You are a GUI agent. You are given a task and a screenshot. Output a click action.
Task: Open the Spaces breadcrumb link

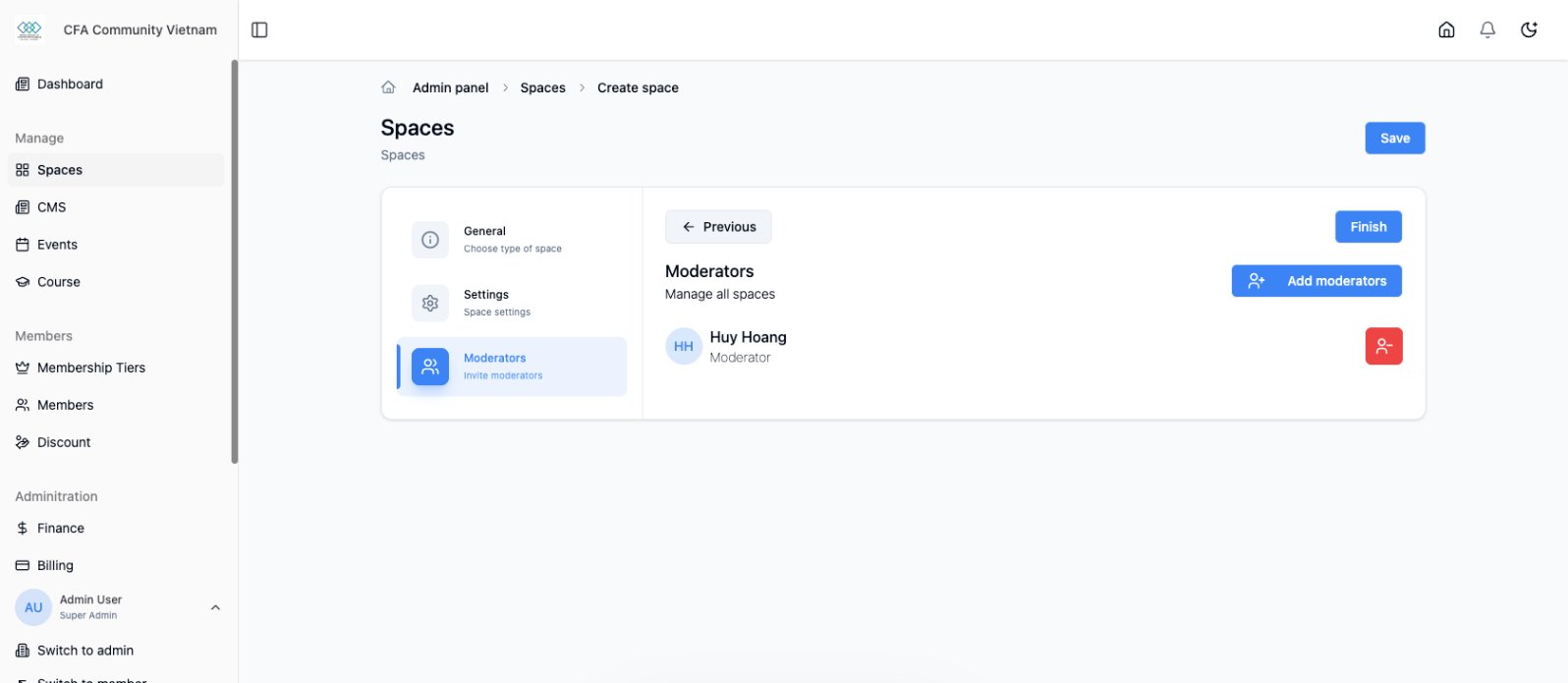pyautogui.click(x=542, y=87)
